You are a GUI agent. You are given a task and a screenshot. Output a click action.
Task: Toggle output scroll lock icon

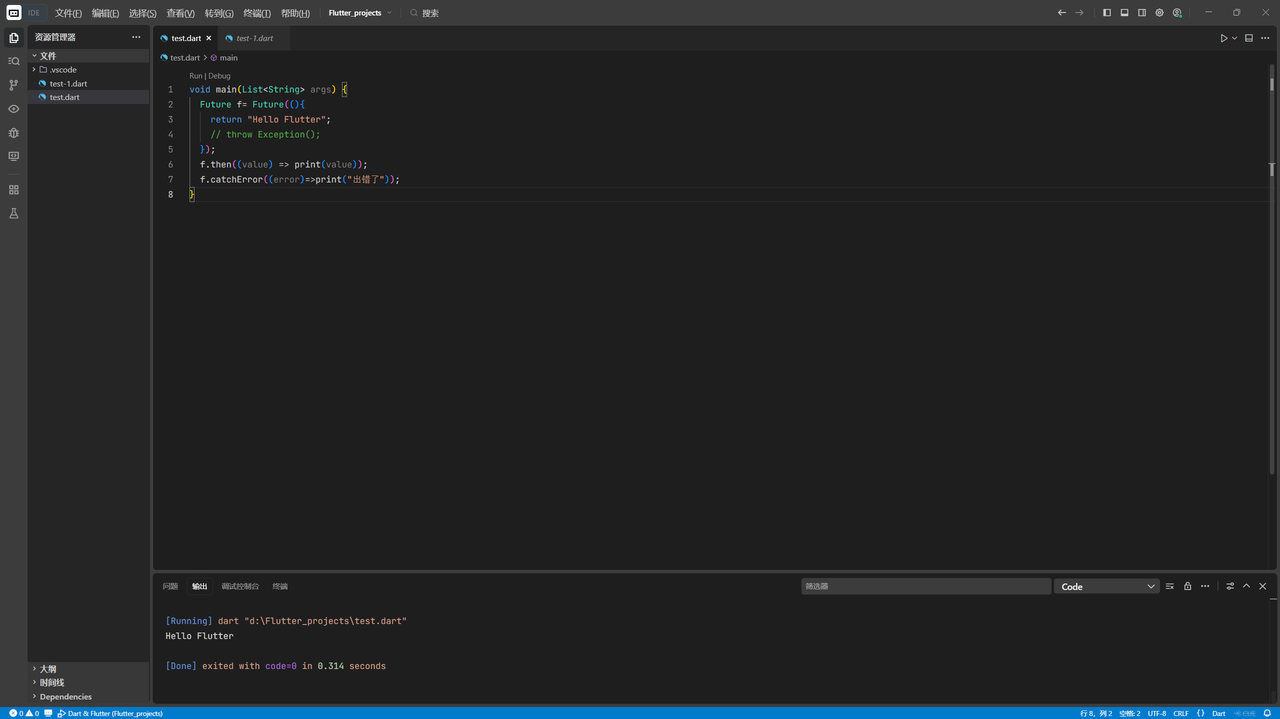[1187, 586]
